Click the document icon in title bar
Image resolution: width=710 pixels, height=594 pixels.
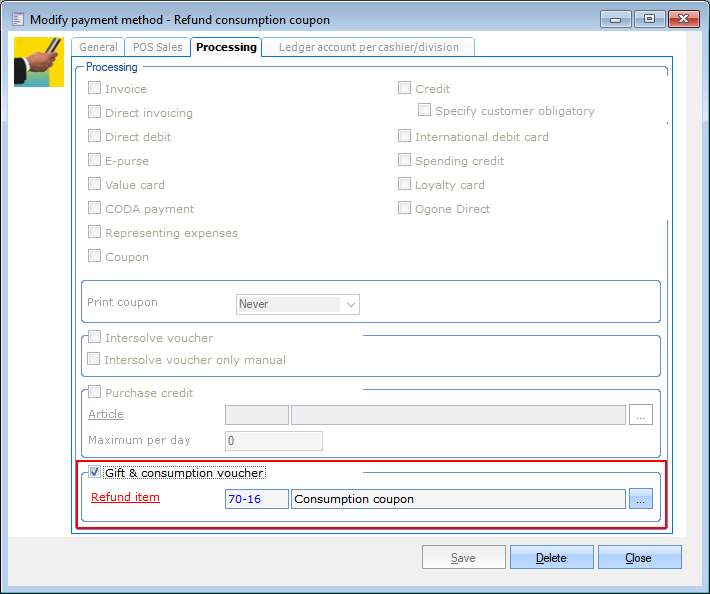point(16,19)
